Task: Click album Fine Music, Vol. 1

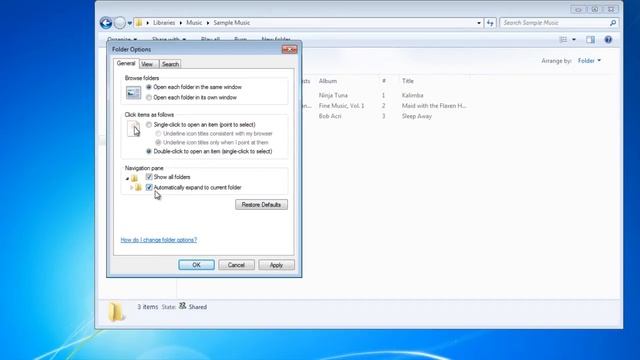Action: (x=342, y=106)
